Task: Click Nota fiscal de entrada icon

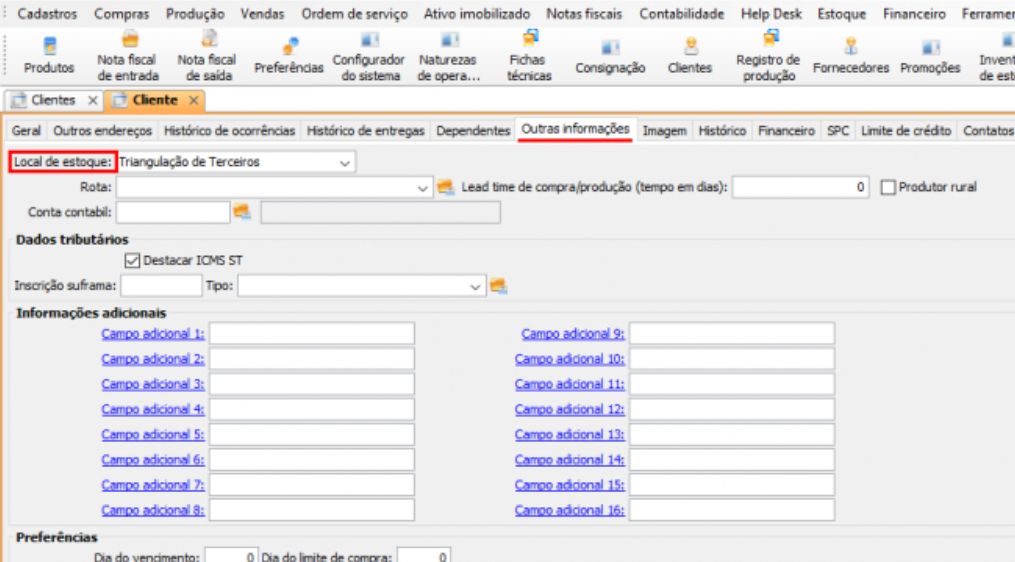Action: coord(127,57)
